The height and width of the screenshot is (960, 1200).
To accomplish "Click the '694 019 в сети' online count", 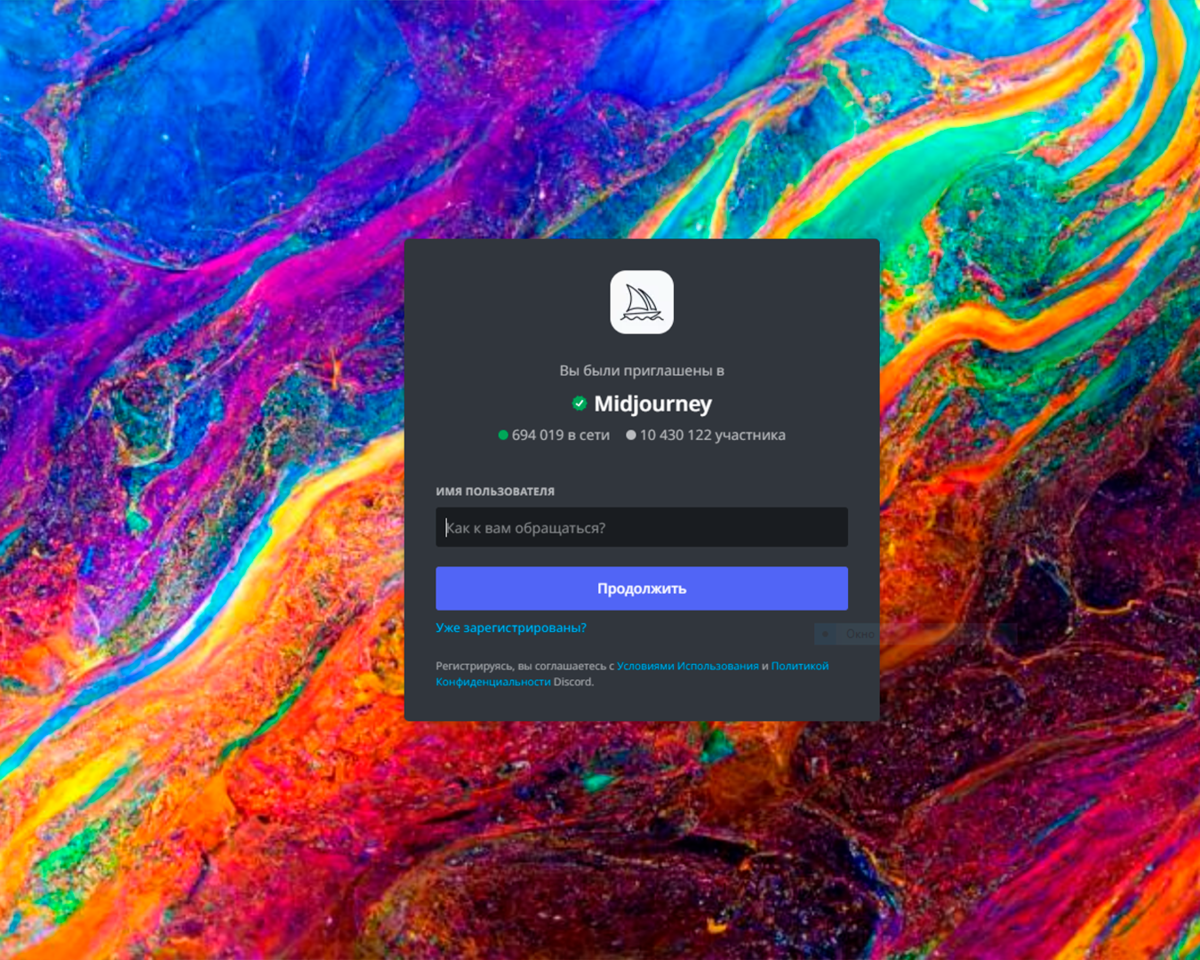I will tap(561, 435).
